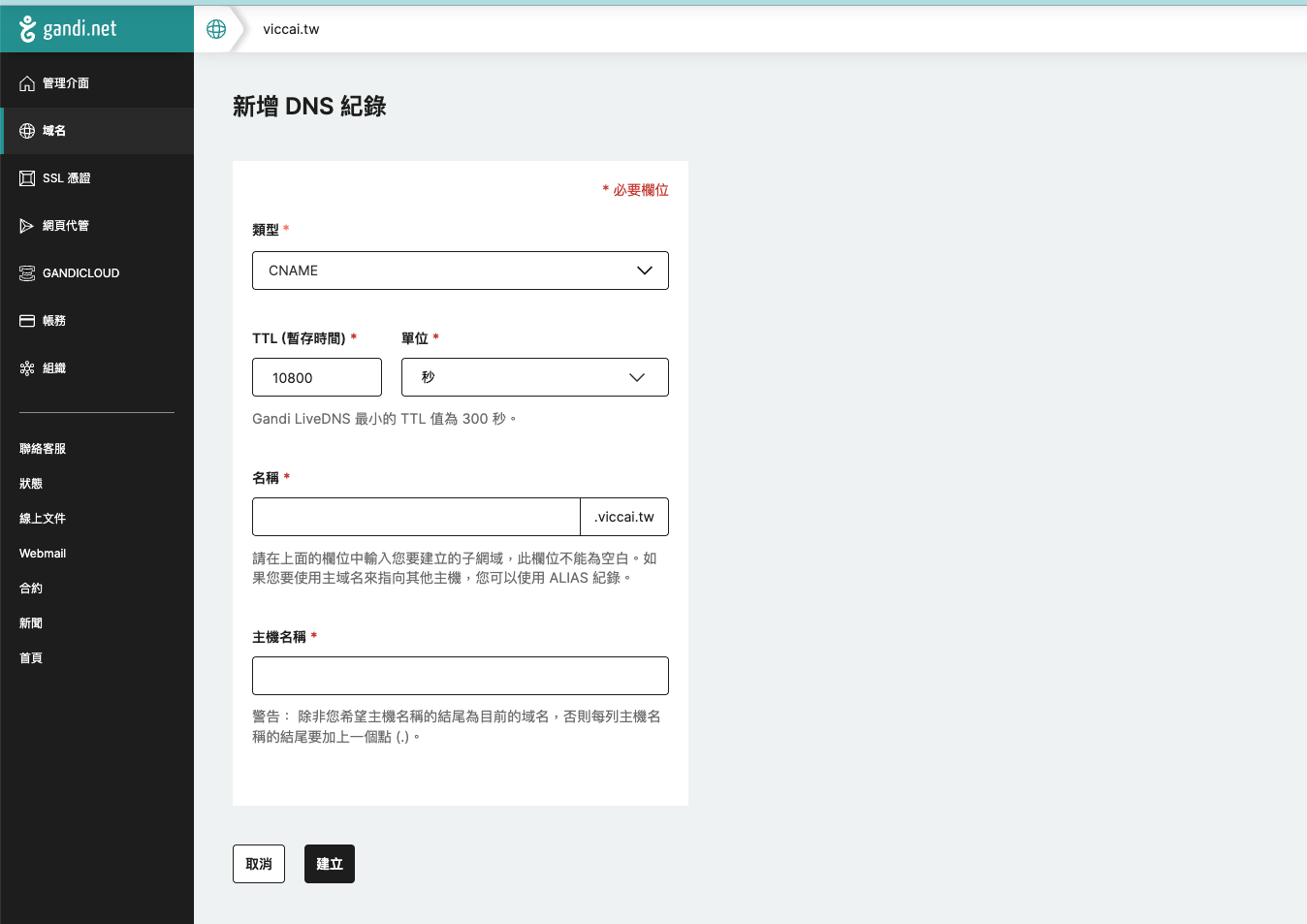This screenshot has height=924, width=1307.
Task: Click the 建立 create button
Action: (329, 864)
